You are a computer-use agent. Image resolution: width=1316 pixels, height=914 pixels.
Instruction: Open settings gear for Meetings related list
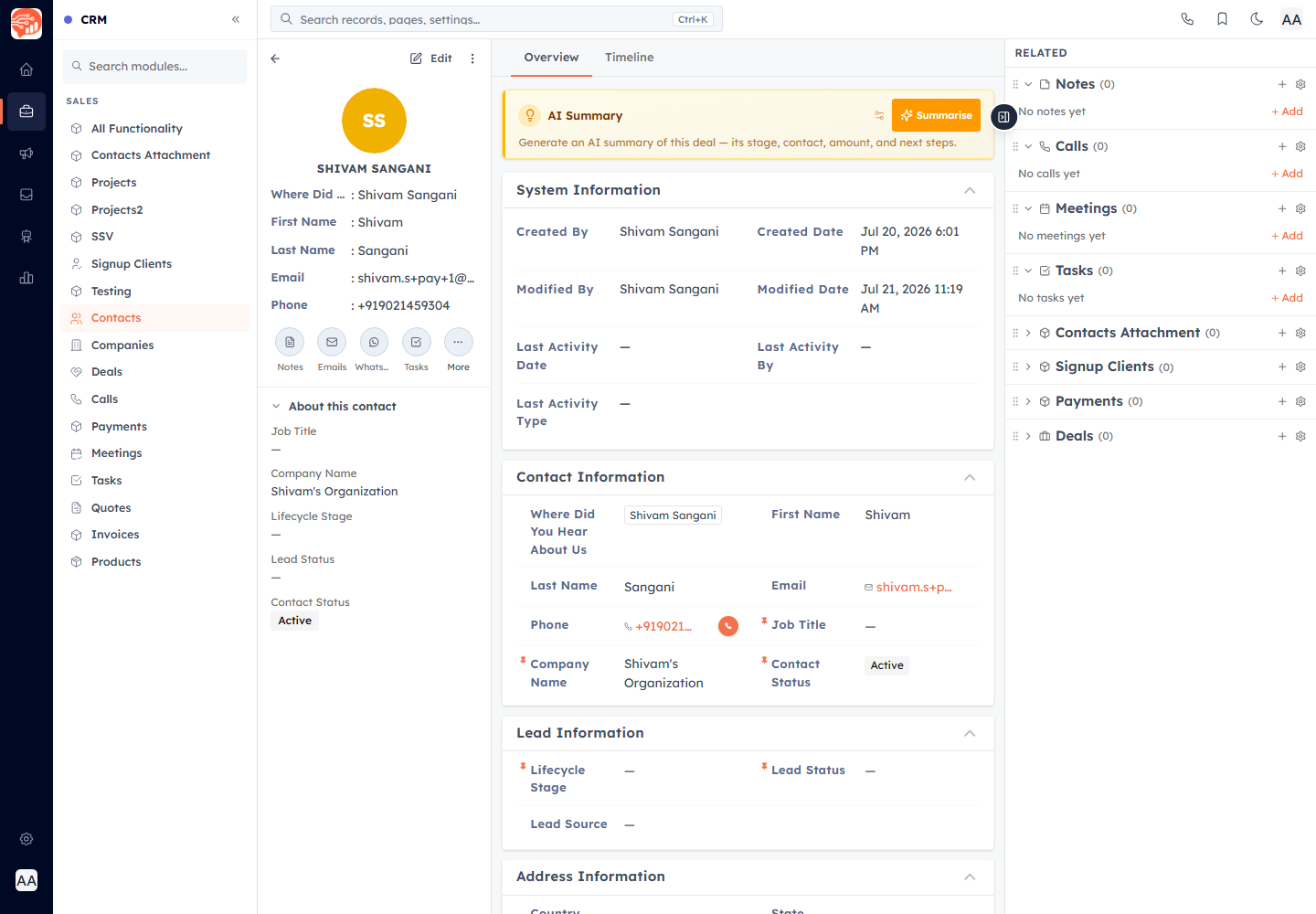(1300, 208)
